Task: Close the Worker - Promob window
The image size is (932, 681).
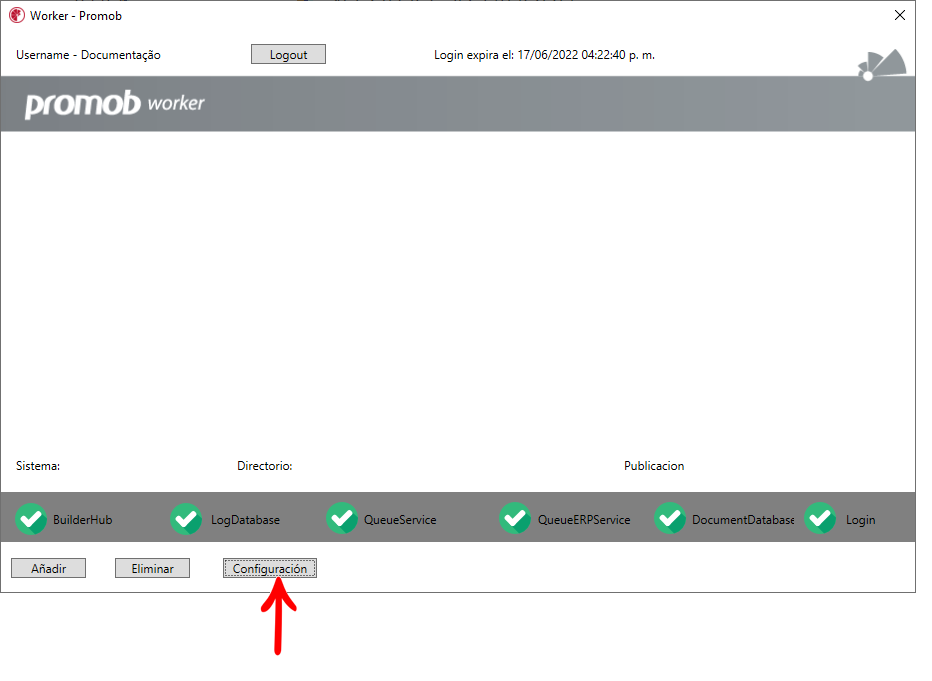Action: (x=900, y=15)
